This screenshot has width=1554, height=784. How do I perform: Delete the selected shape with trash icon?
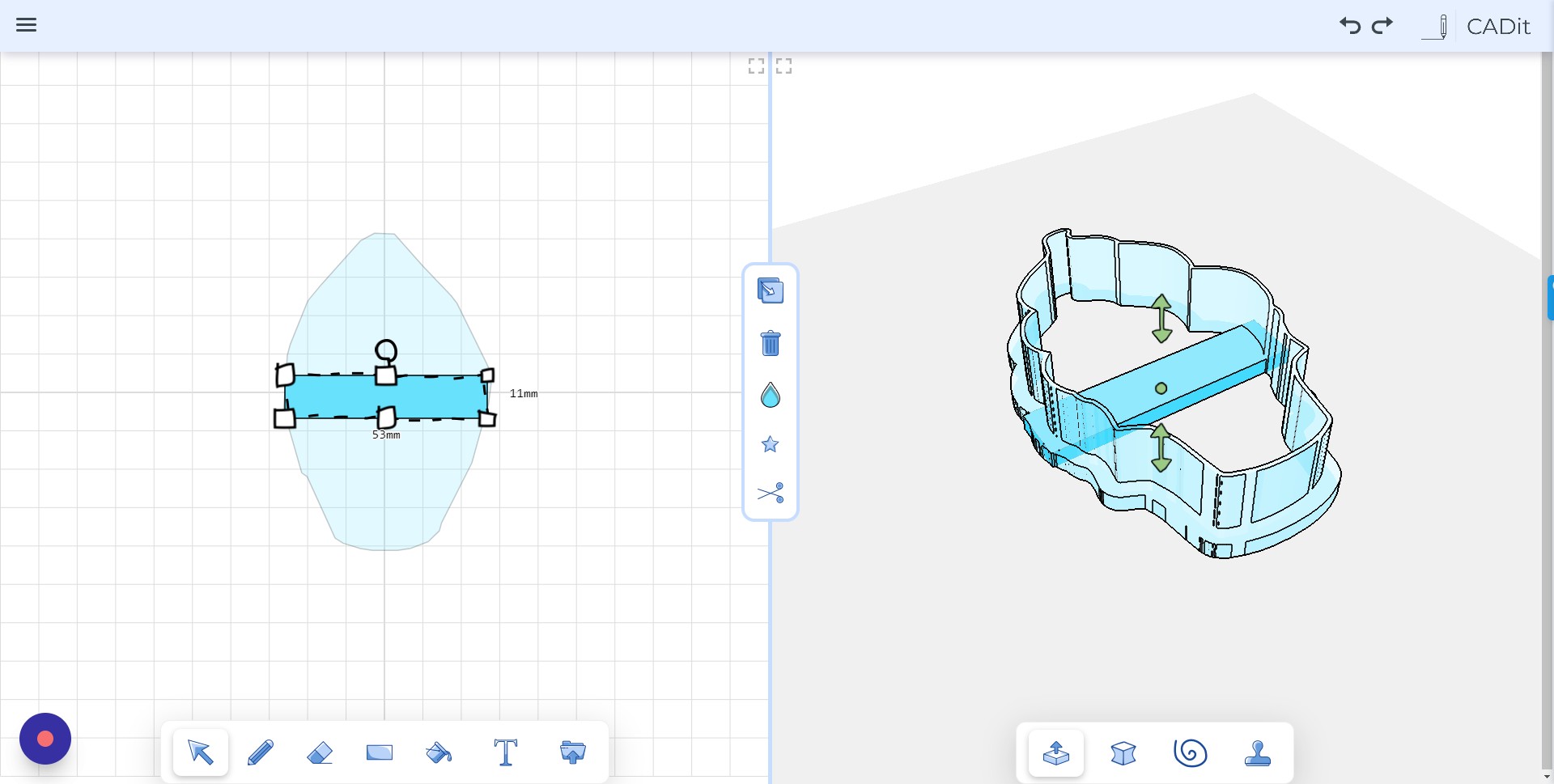[771, 343]
